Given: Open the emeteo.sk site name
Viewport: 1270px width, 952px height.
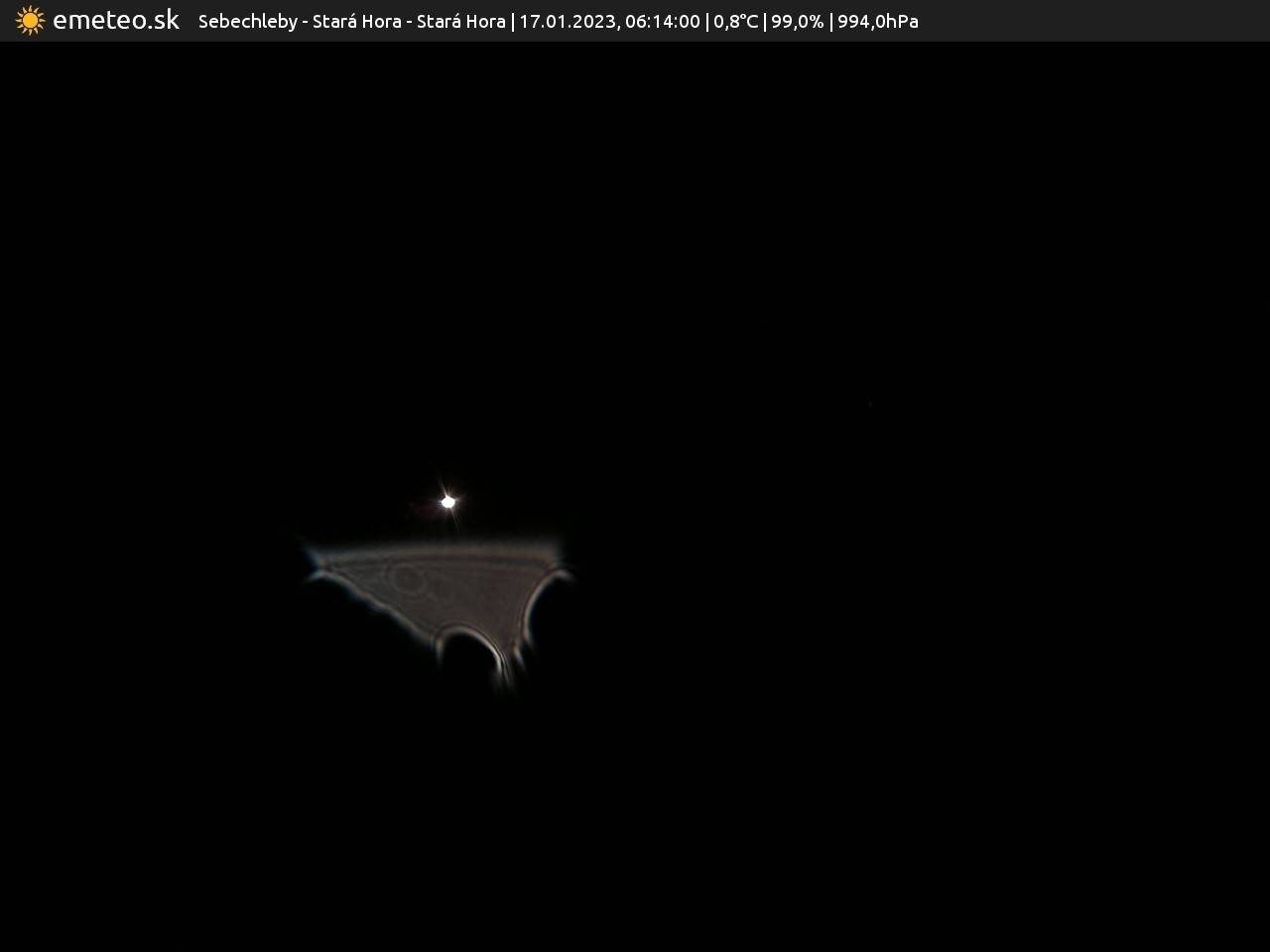Looking at the screenshot, I should (115, 21).
